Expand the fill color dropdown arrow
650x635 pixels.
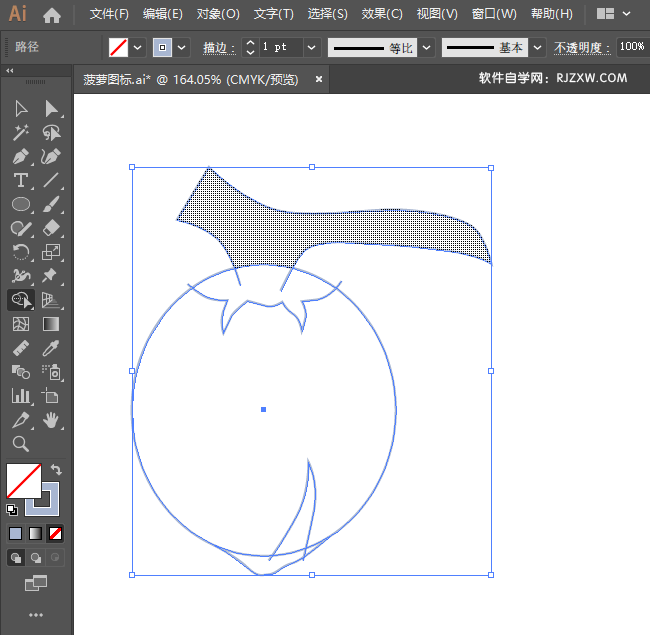click(x=138, y=47)
